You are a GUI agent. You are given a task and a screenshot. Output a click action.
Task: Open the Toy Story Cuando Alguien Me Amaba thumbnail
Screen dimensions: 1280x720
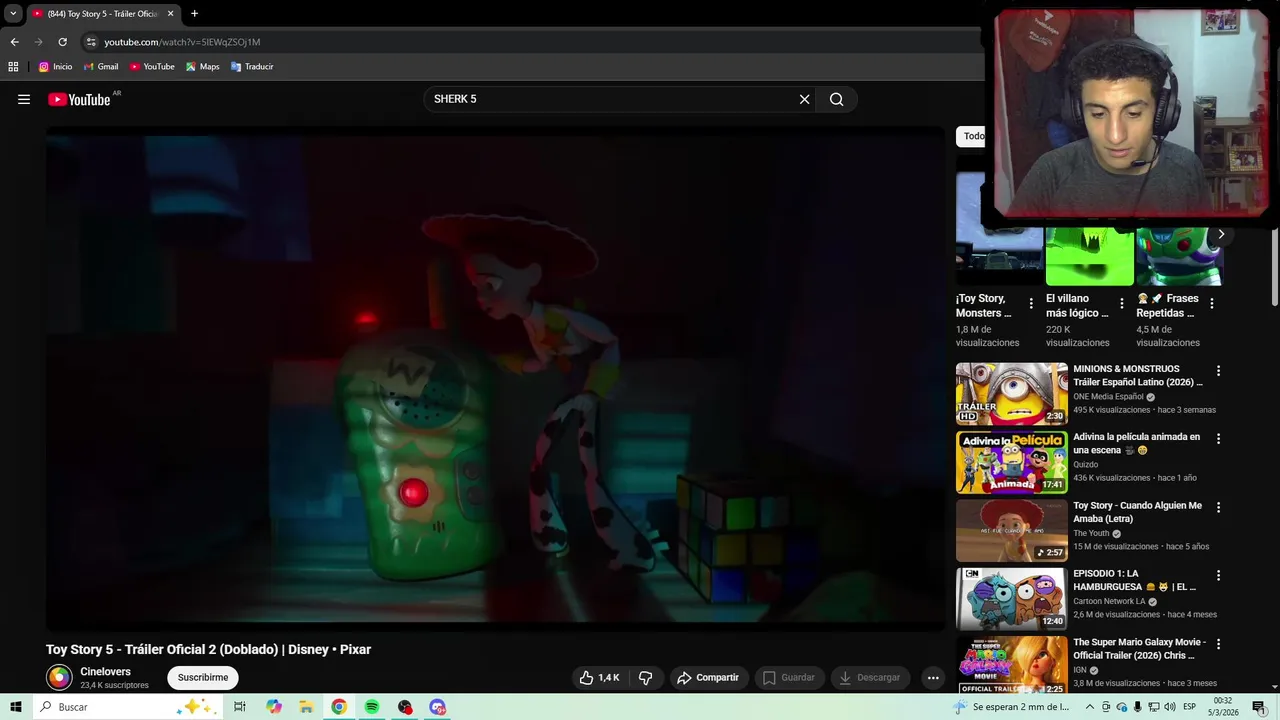pos(1012,531)
